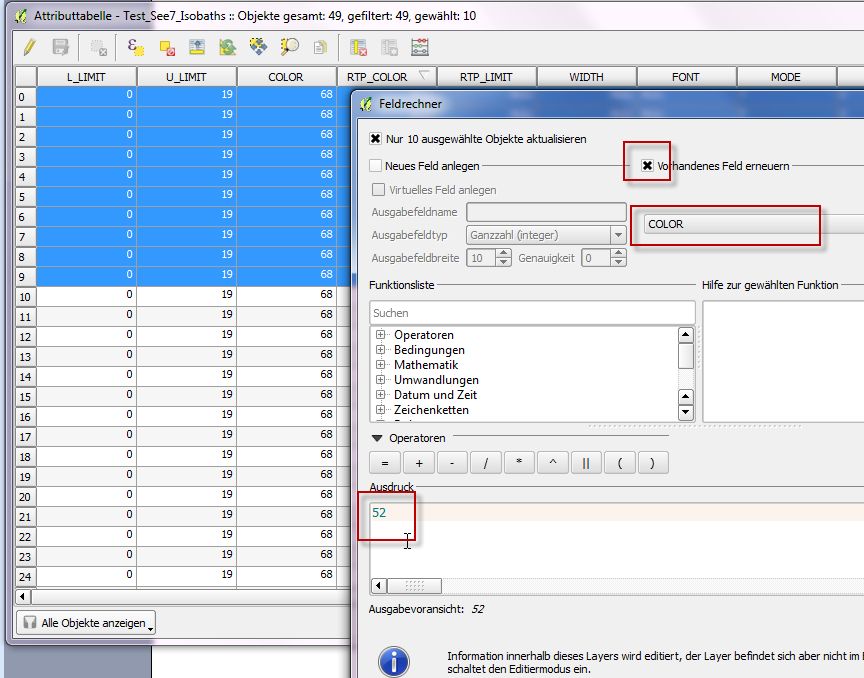Screen dimensions: 864x678
Task: Move selection to top icon
Action: pos(197,47)
